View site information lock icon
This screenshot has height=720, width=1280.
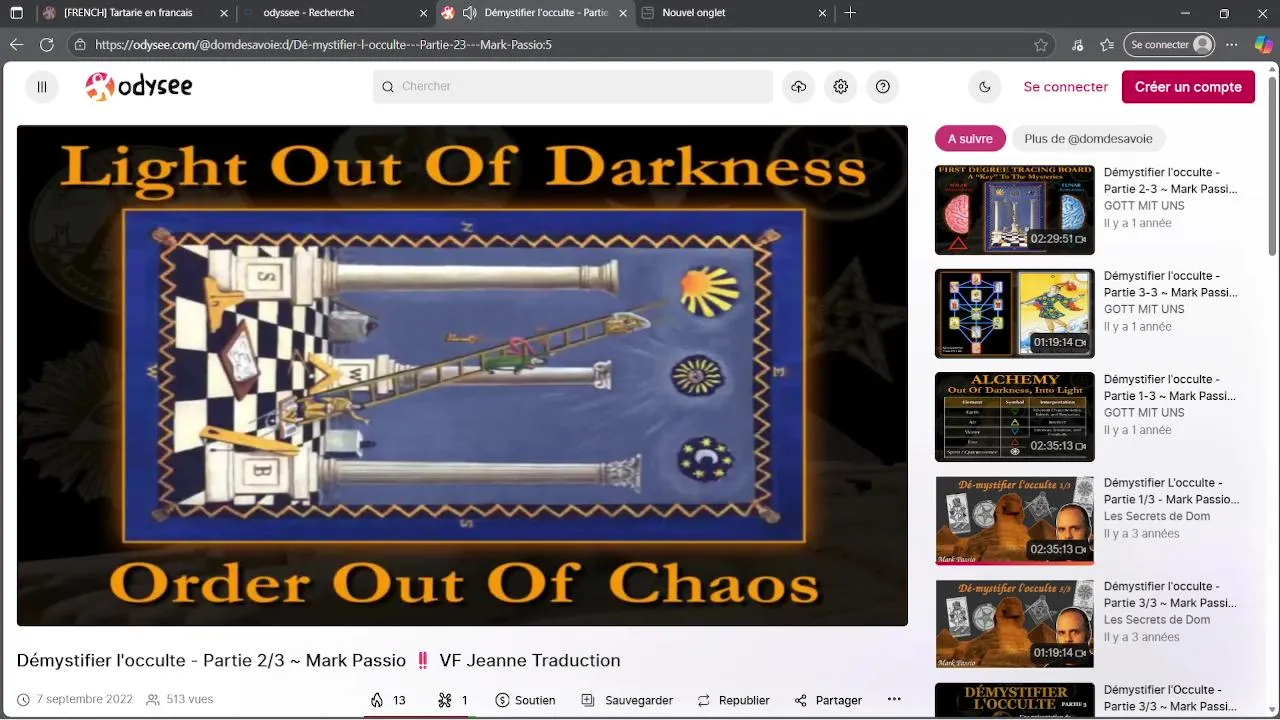80,45
